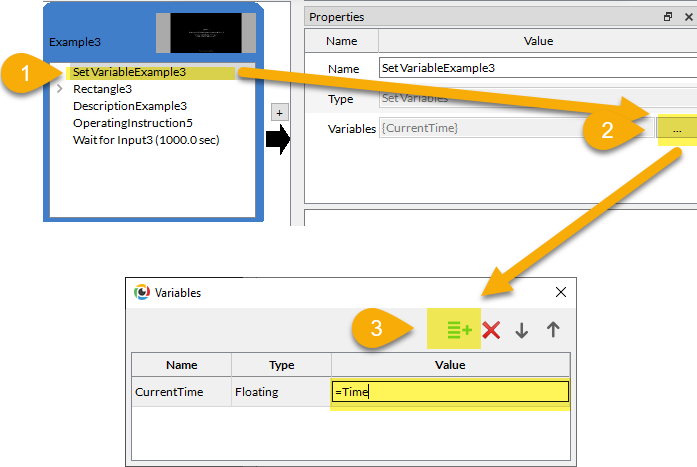Open Variables editor with ellipsis button

coord(677,129)
